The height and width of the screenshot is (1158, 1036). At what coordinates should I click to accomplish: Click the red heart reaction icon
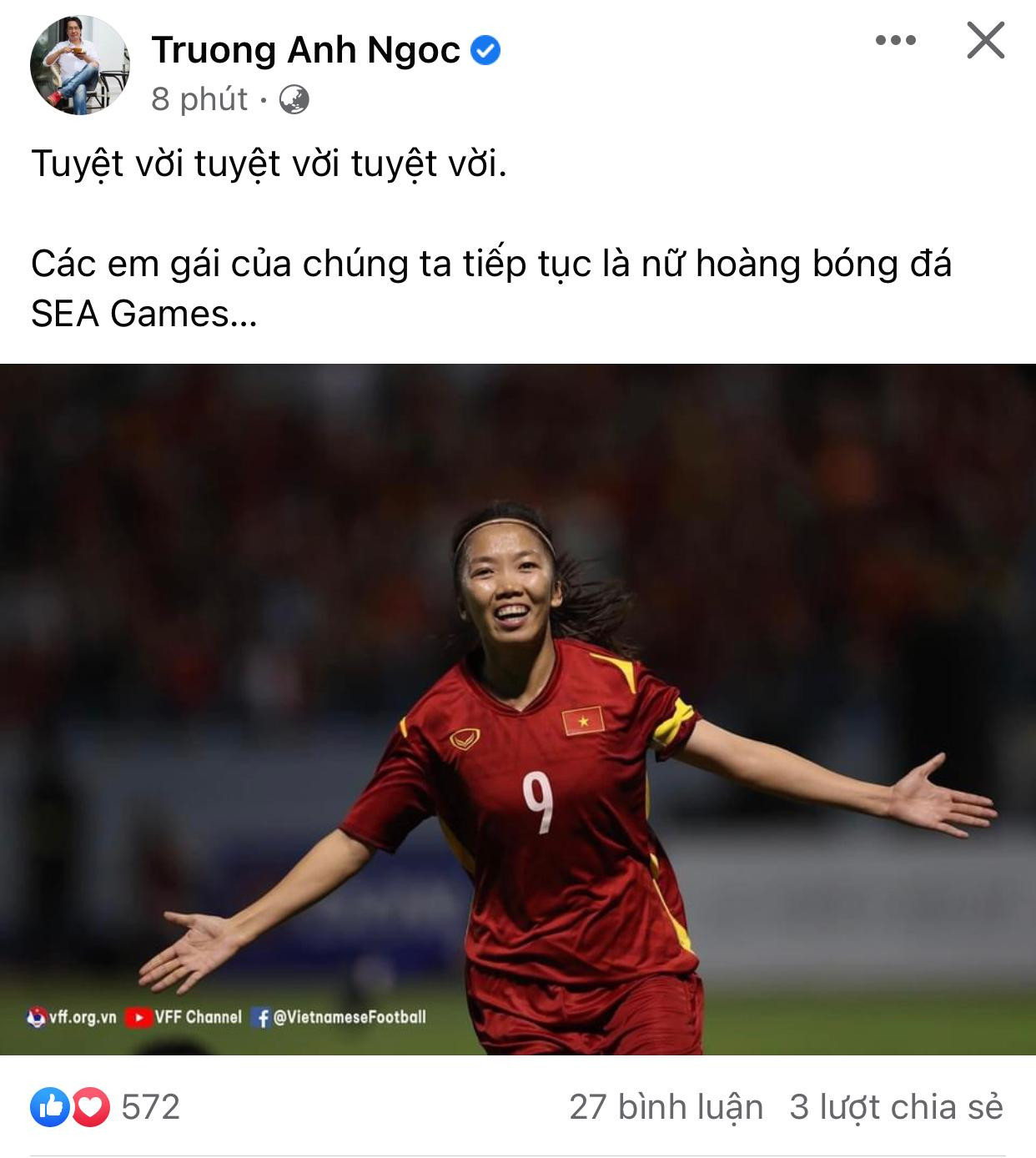tap(91, 1107)
